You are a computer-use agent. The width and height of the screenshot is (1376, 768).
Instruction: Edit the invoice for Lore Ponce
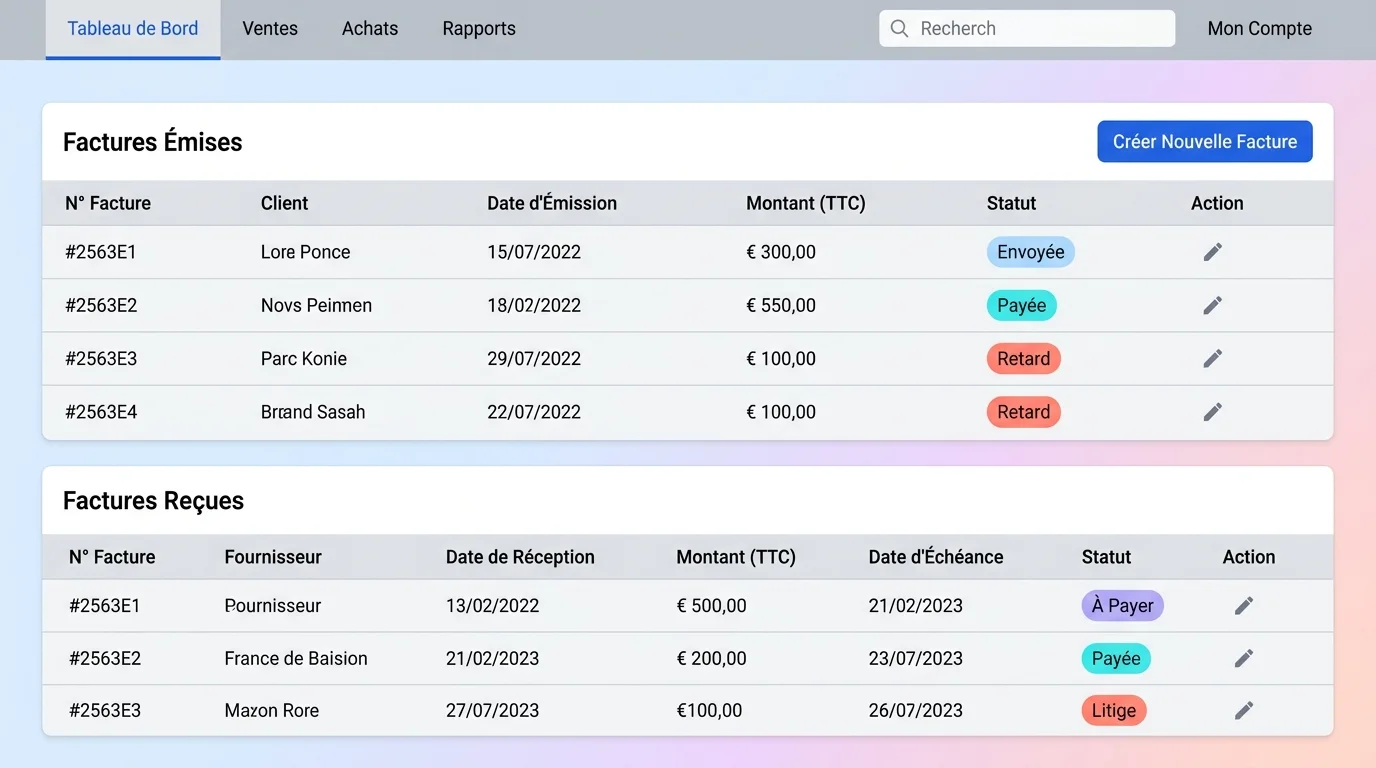click(1212, 251)
